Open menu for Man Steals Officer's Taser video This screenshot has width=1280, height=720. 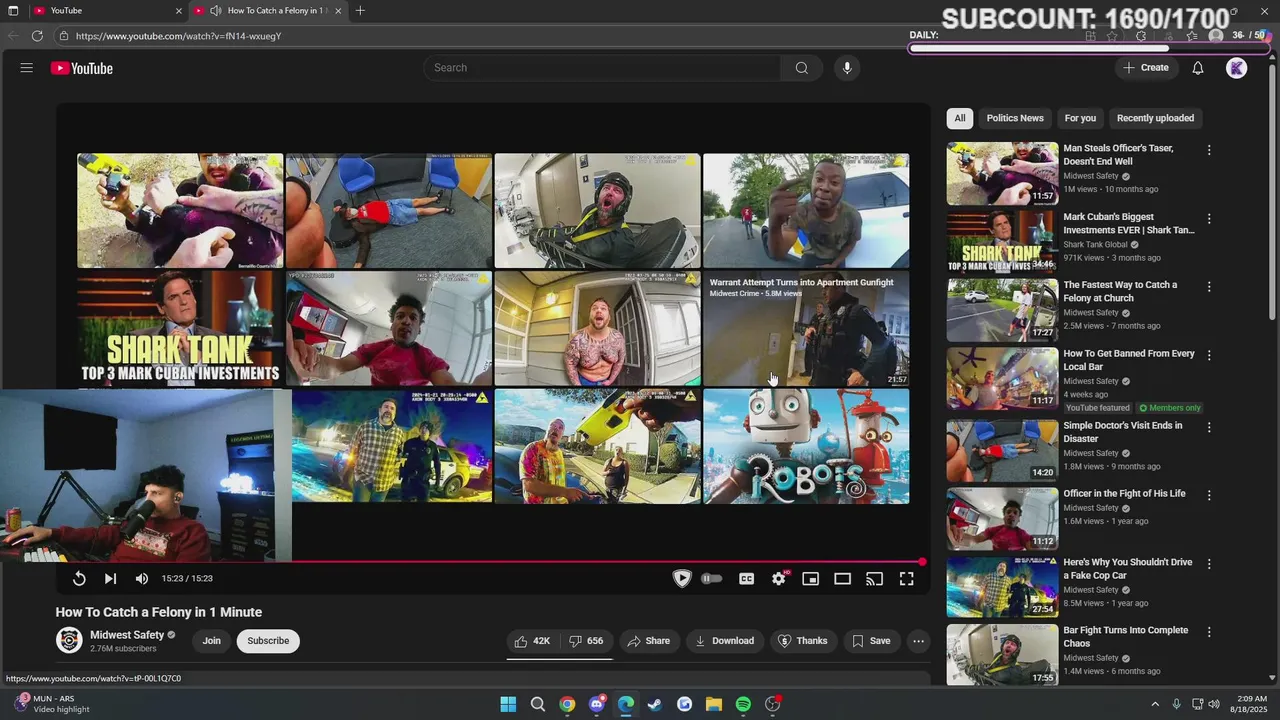point(1209,150)
